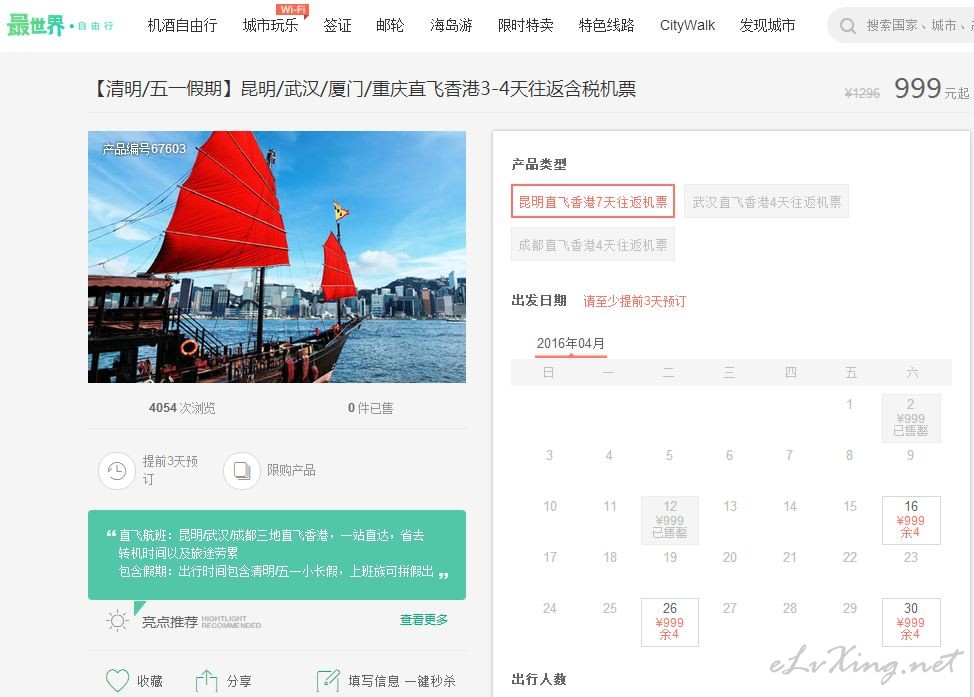
Task: Select 特色线路 in the navigation
Action: tap(606, 25)
